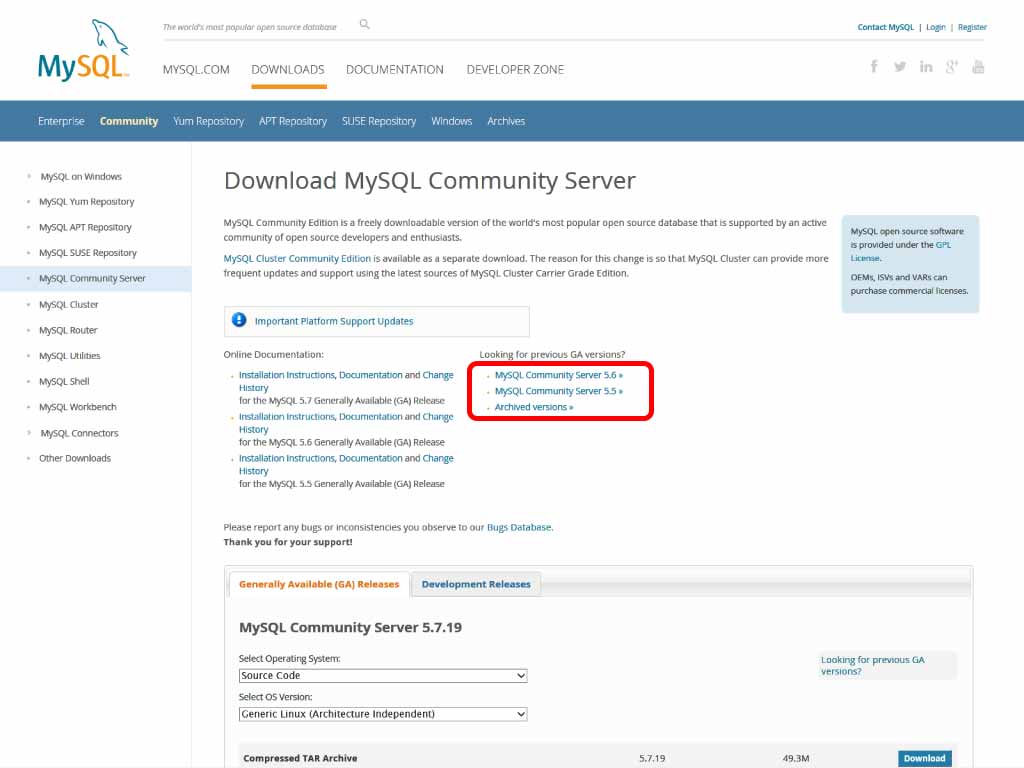
Task: Open the Select Operating System dropdown
Action: [383, 675]
